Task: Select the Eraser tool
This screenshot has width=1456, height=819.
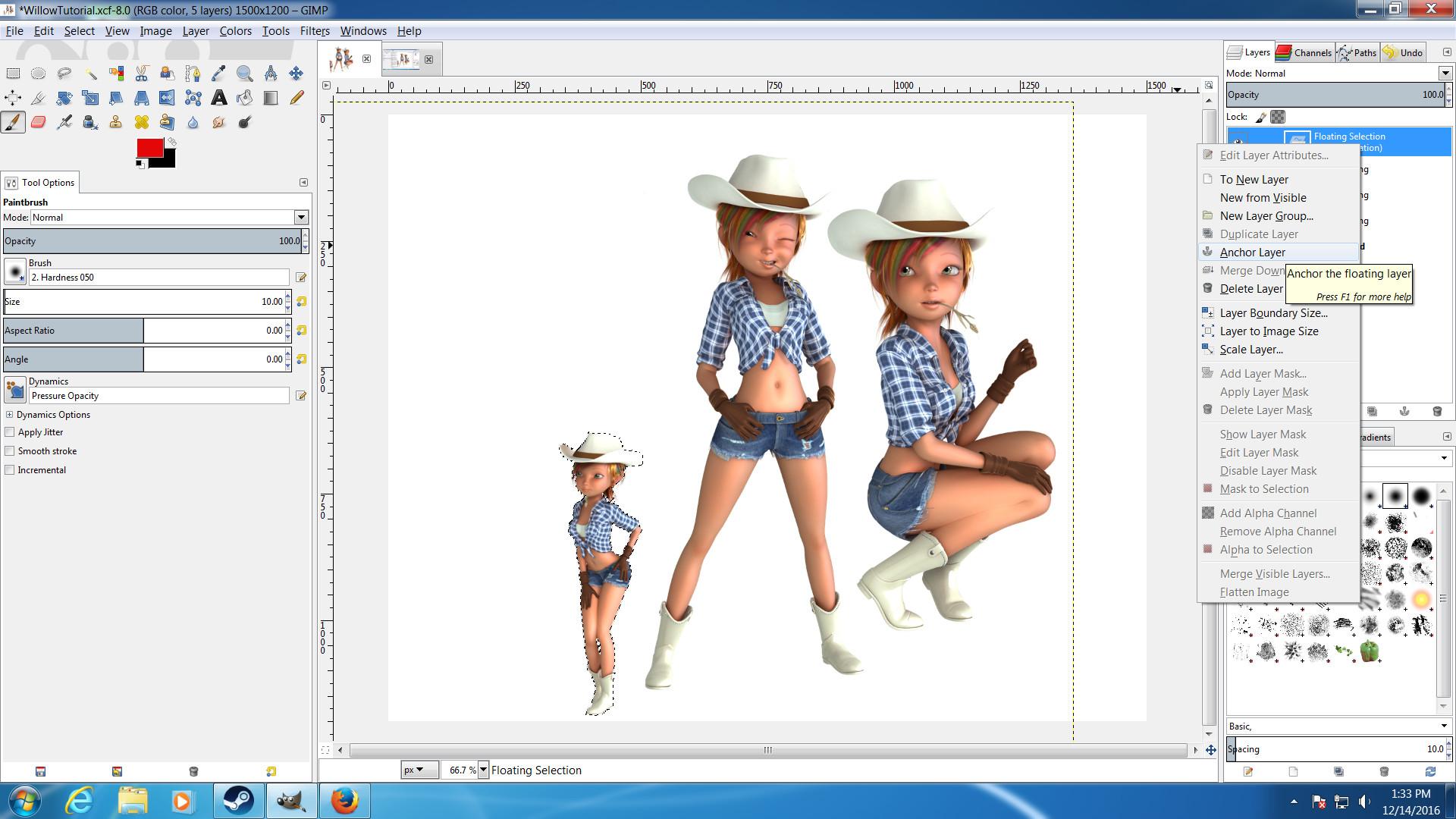Action: [39, 122]
